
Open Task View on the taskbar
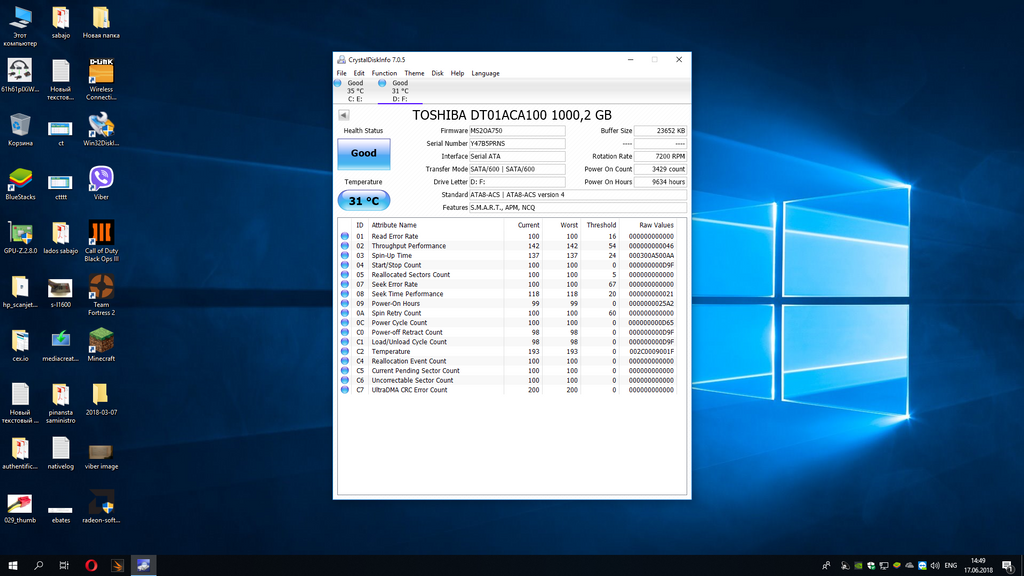coord(64,566)
